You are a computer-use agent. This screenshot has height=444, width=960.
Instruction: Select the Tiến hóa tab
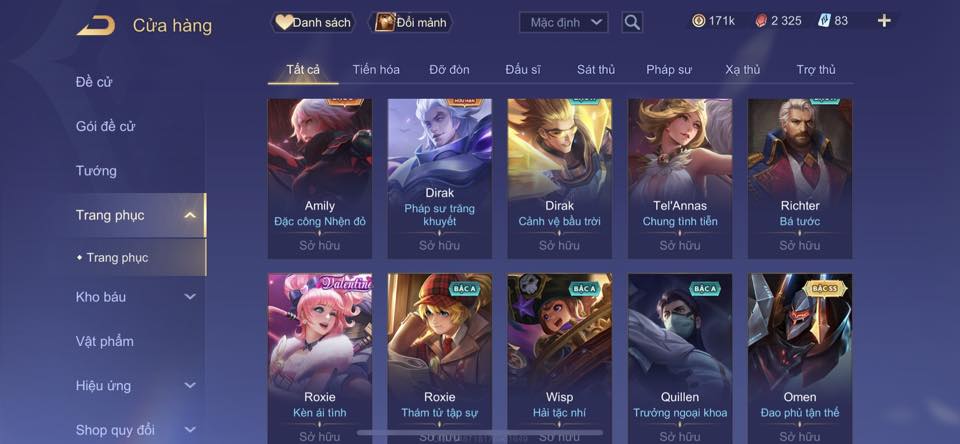click(x=376, y=70)
